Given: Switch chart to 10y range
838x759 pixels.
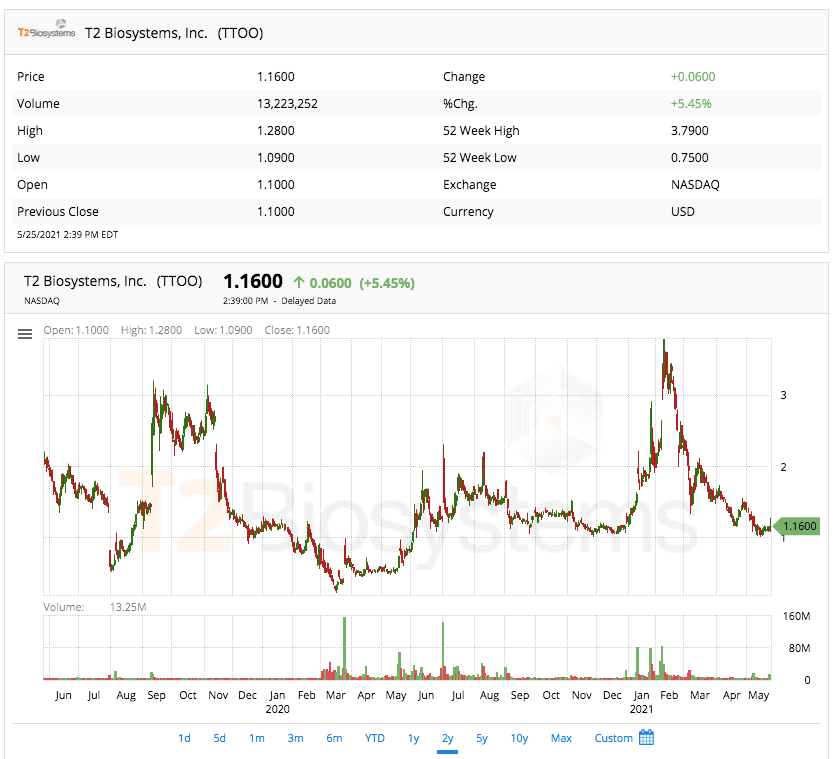Looking at the screenshot, I should (x=519, y=738).
